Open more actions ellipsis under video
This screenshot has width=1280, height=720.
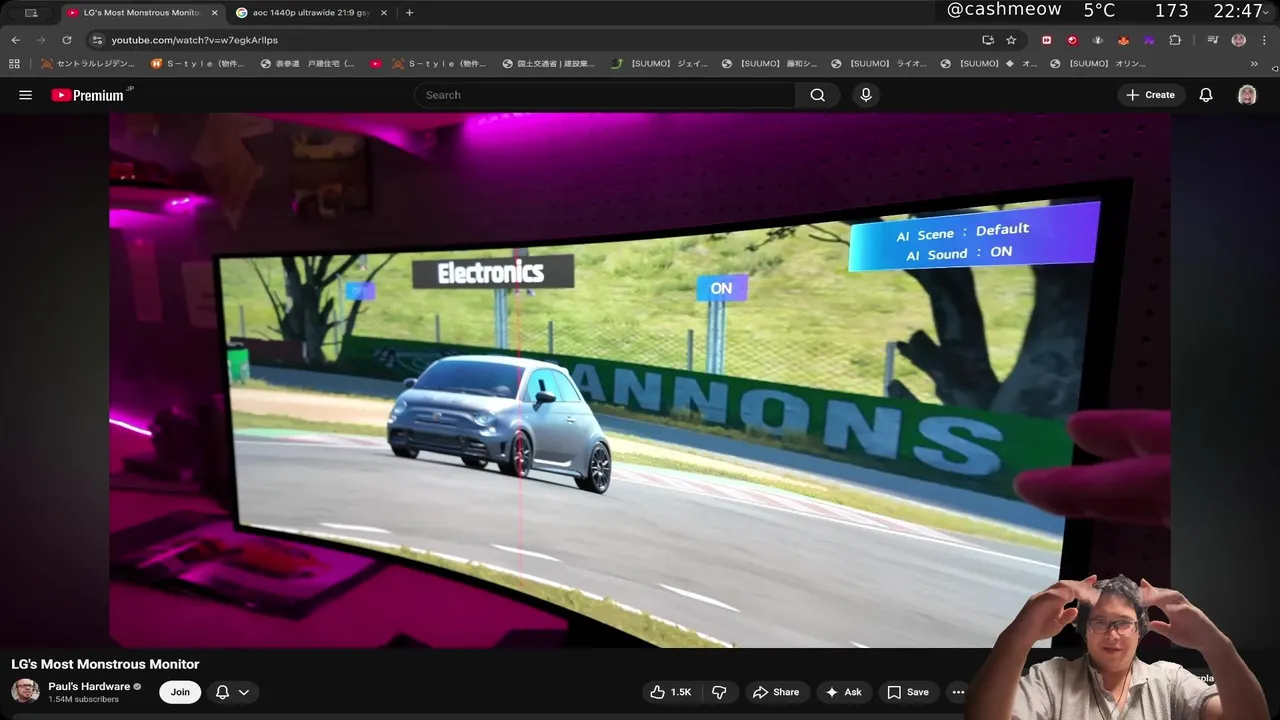tap(958, 692)
